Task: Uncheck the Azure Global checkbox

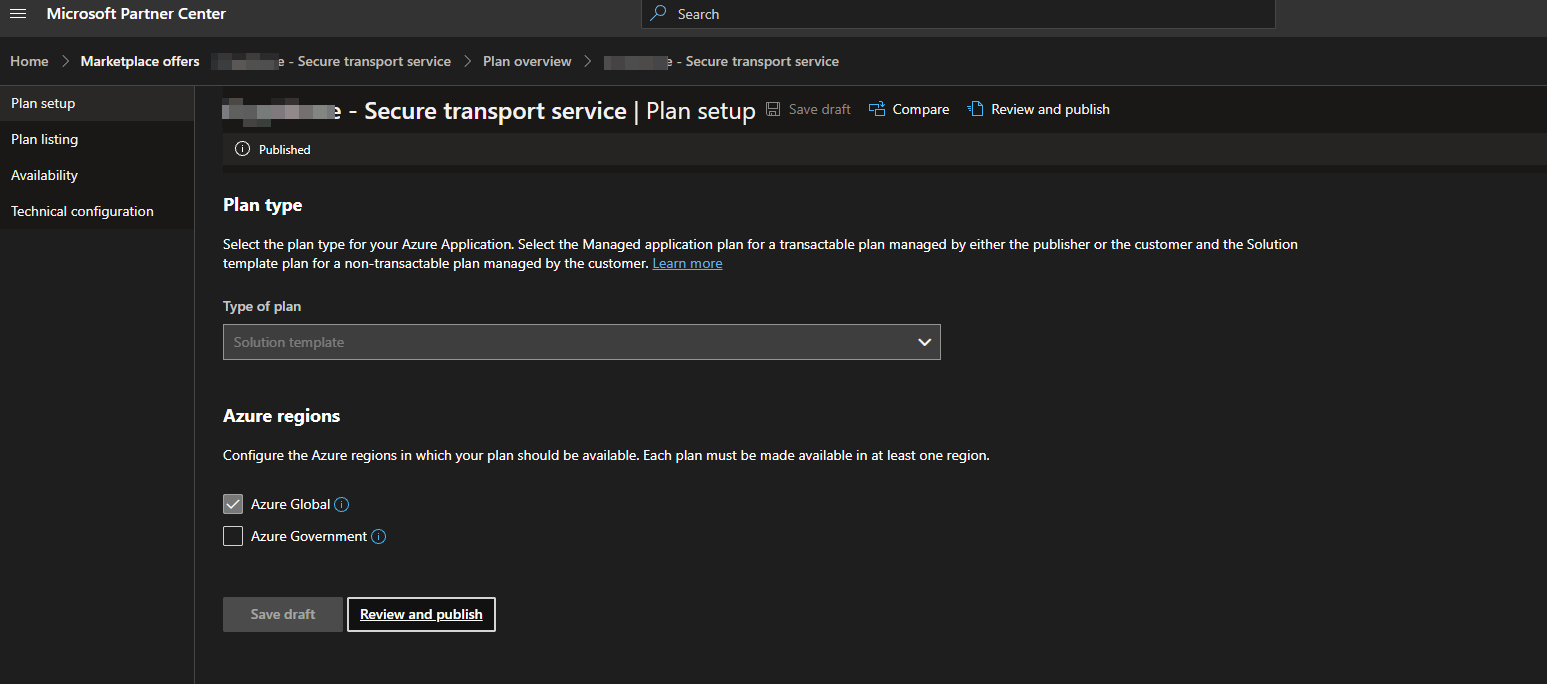Action: 233,504
